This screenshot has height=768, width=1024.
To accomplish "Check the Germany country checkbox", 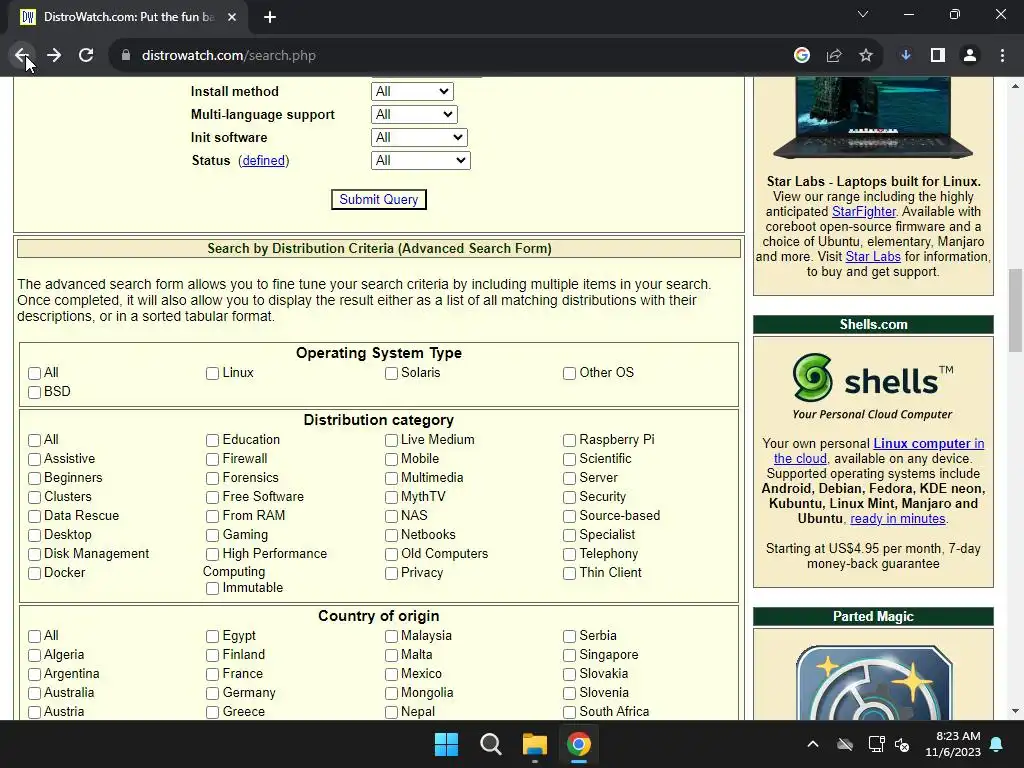I will click(212, 694).
